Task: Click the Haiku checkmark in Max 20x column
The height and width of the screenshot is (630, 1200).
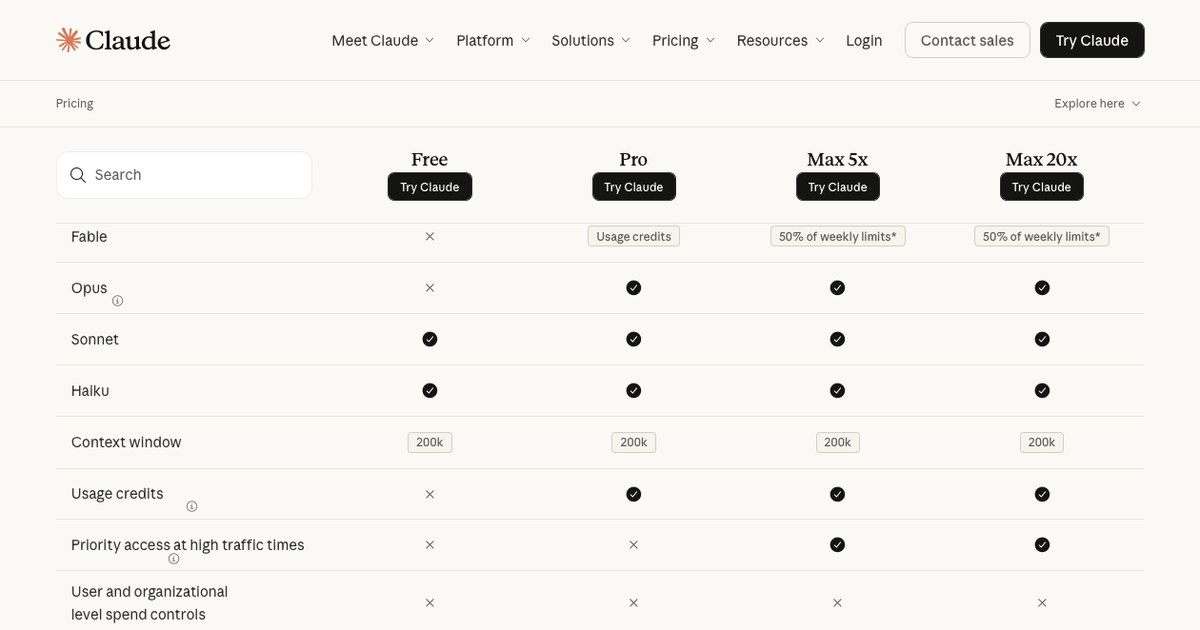Action: [1042, 390]
